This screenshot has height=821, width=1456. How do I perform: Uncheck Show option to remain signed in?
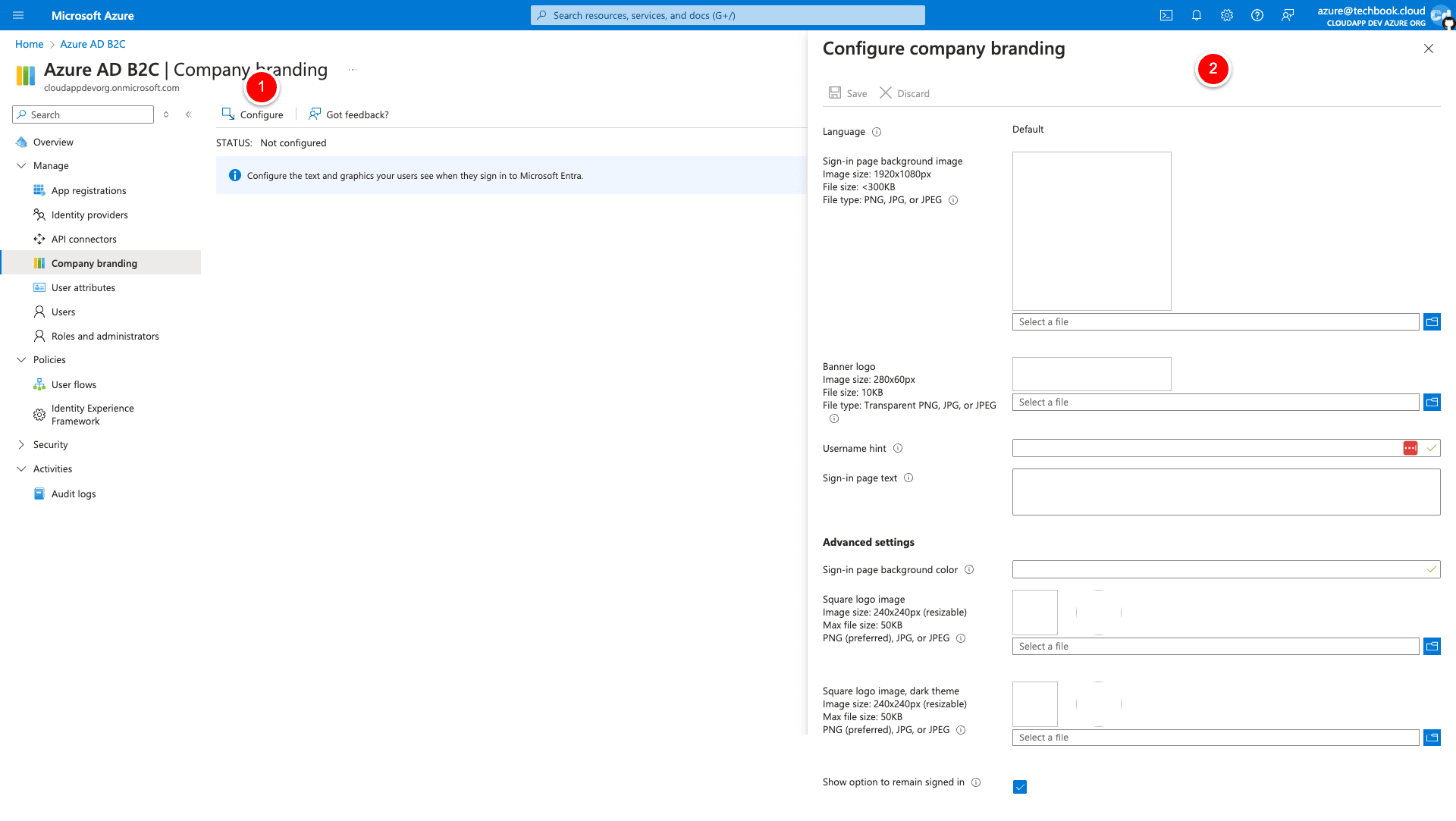(1019, 787)
